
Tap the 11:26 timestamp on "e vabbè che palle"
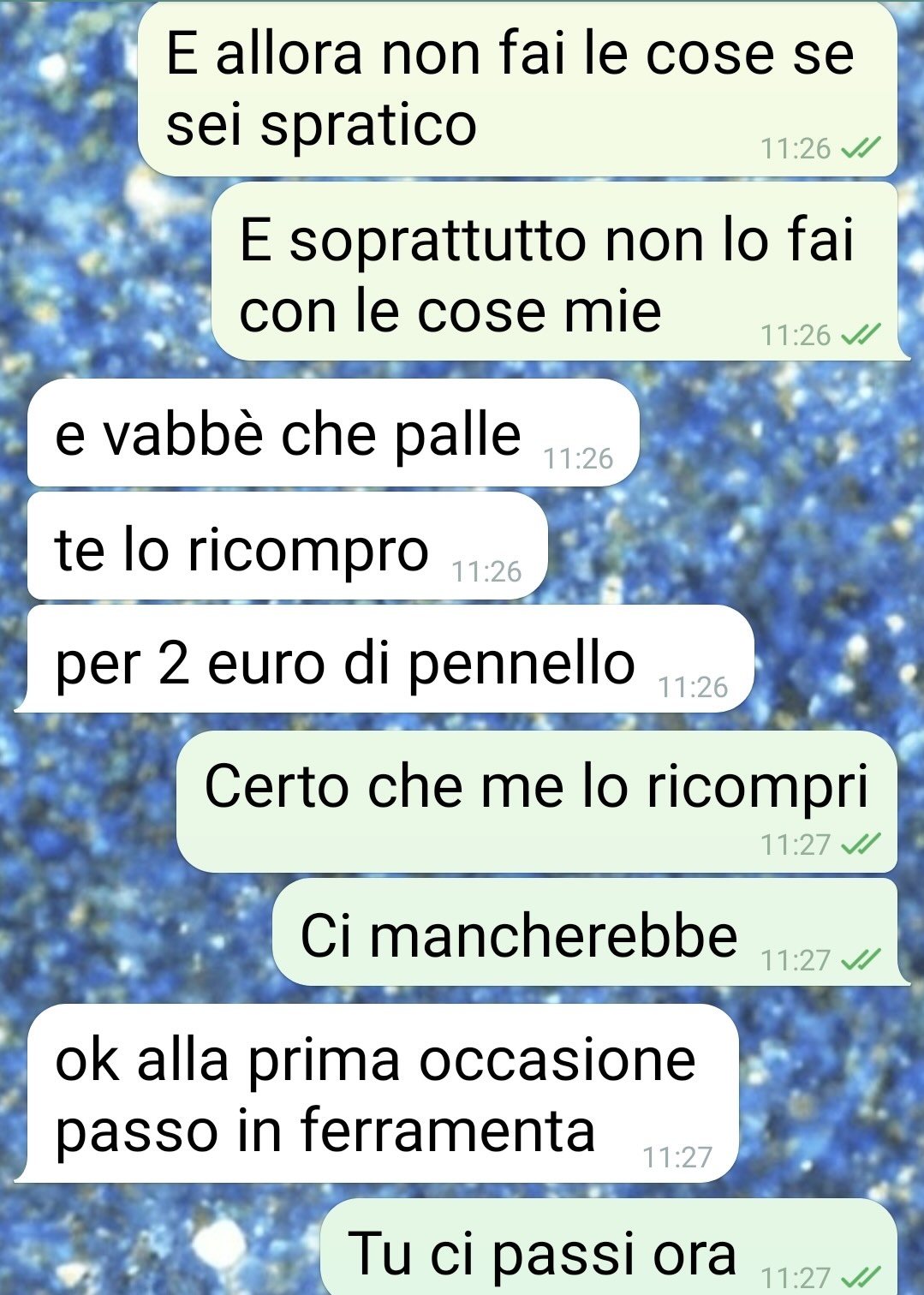(578, 459)
